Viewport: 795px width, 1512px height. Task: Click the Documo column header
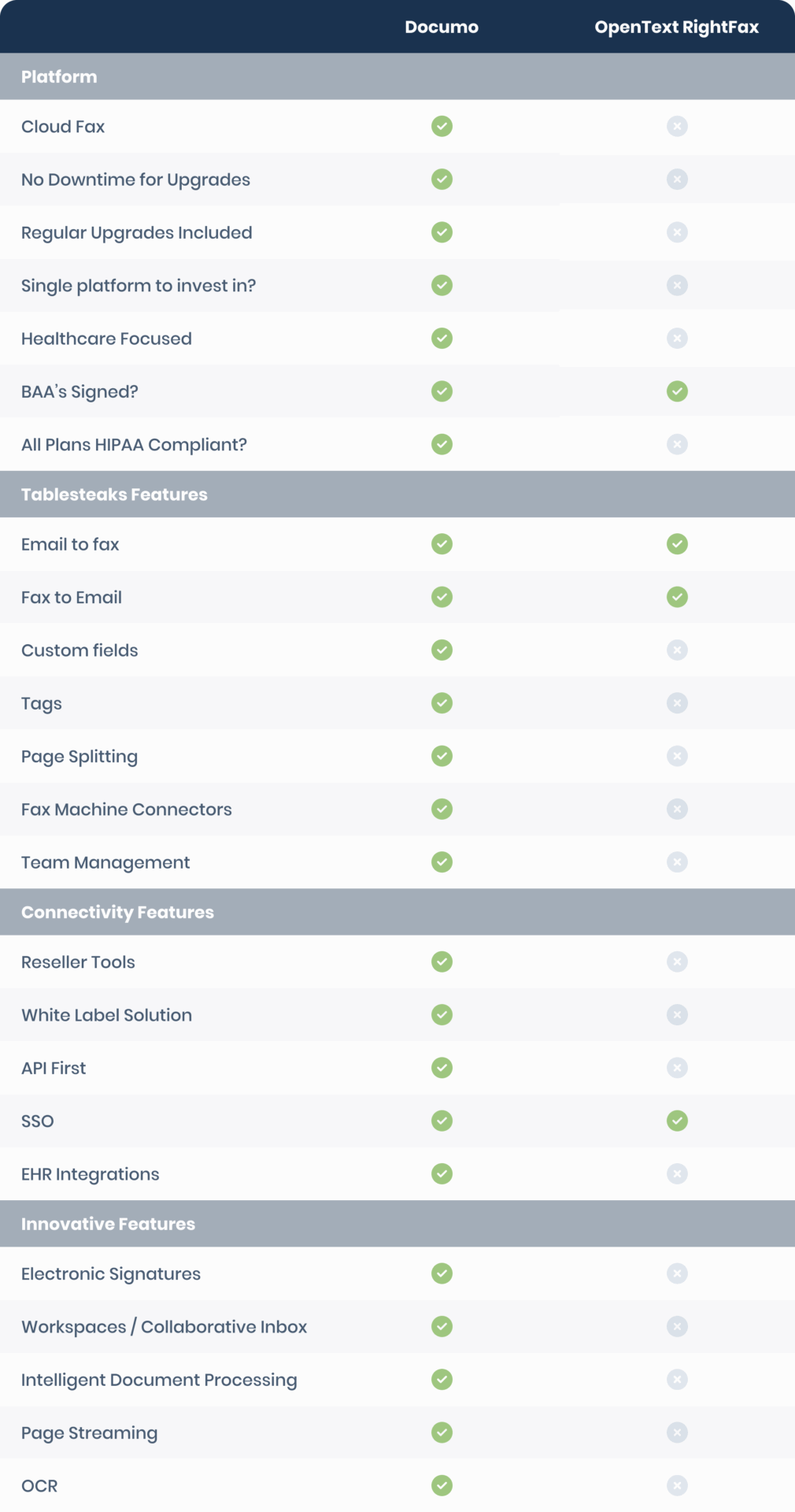[x=442, y=27]
